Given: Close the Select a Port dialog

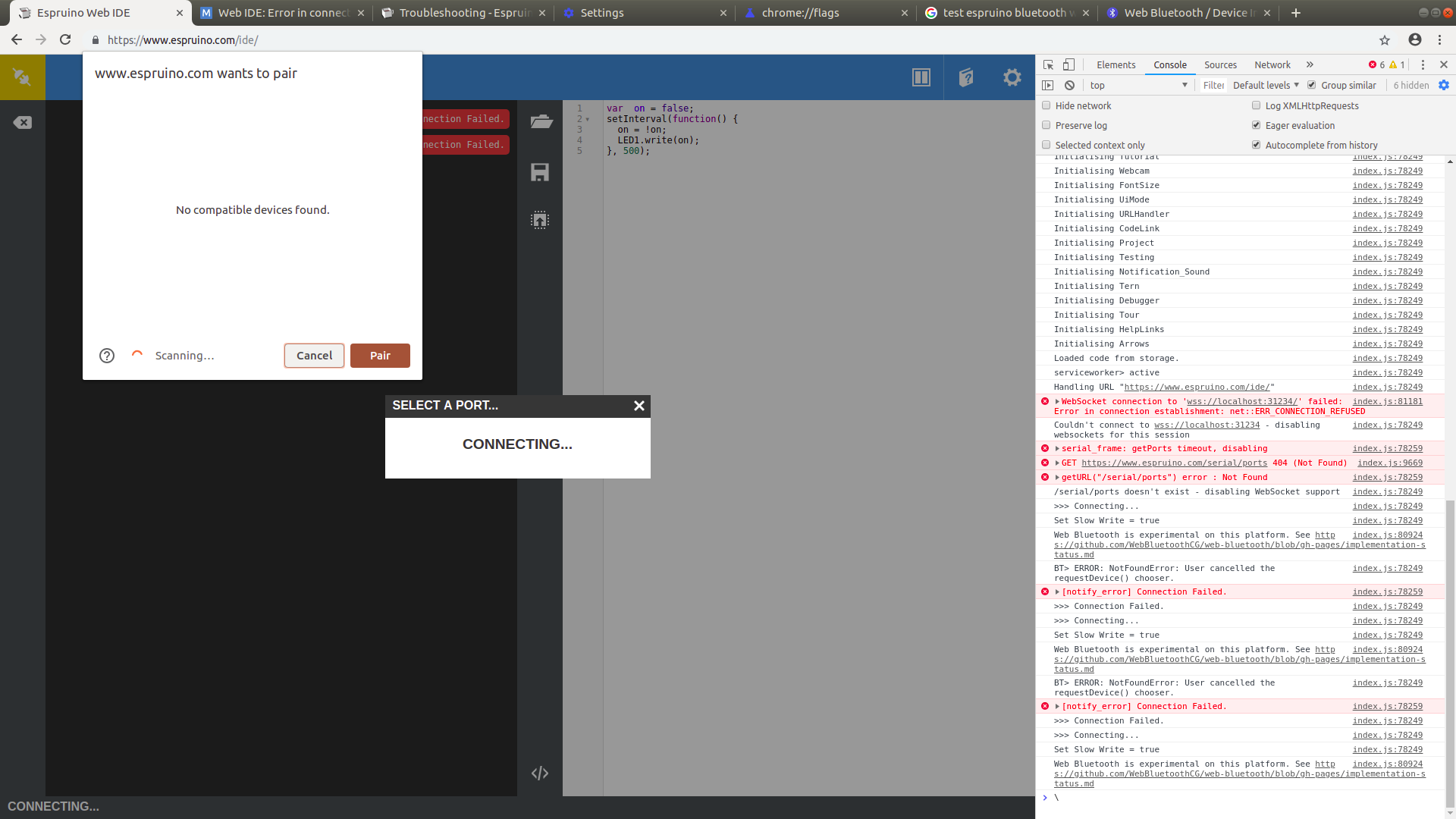Looking at the screenshot, I should click(639, 406).
